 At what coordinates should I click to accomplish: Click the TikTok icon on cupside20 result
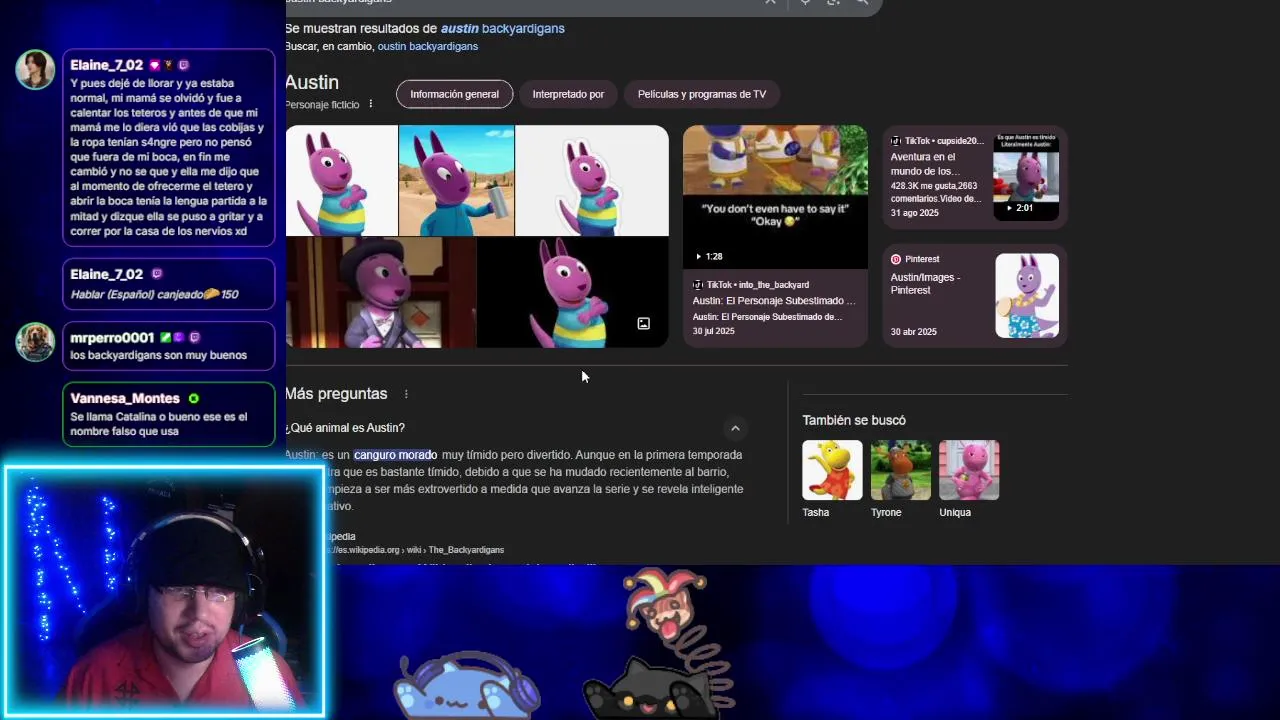896,141
